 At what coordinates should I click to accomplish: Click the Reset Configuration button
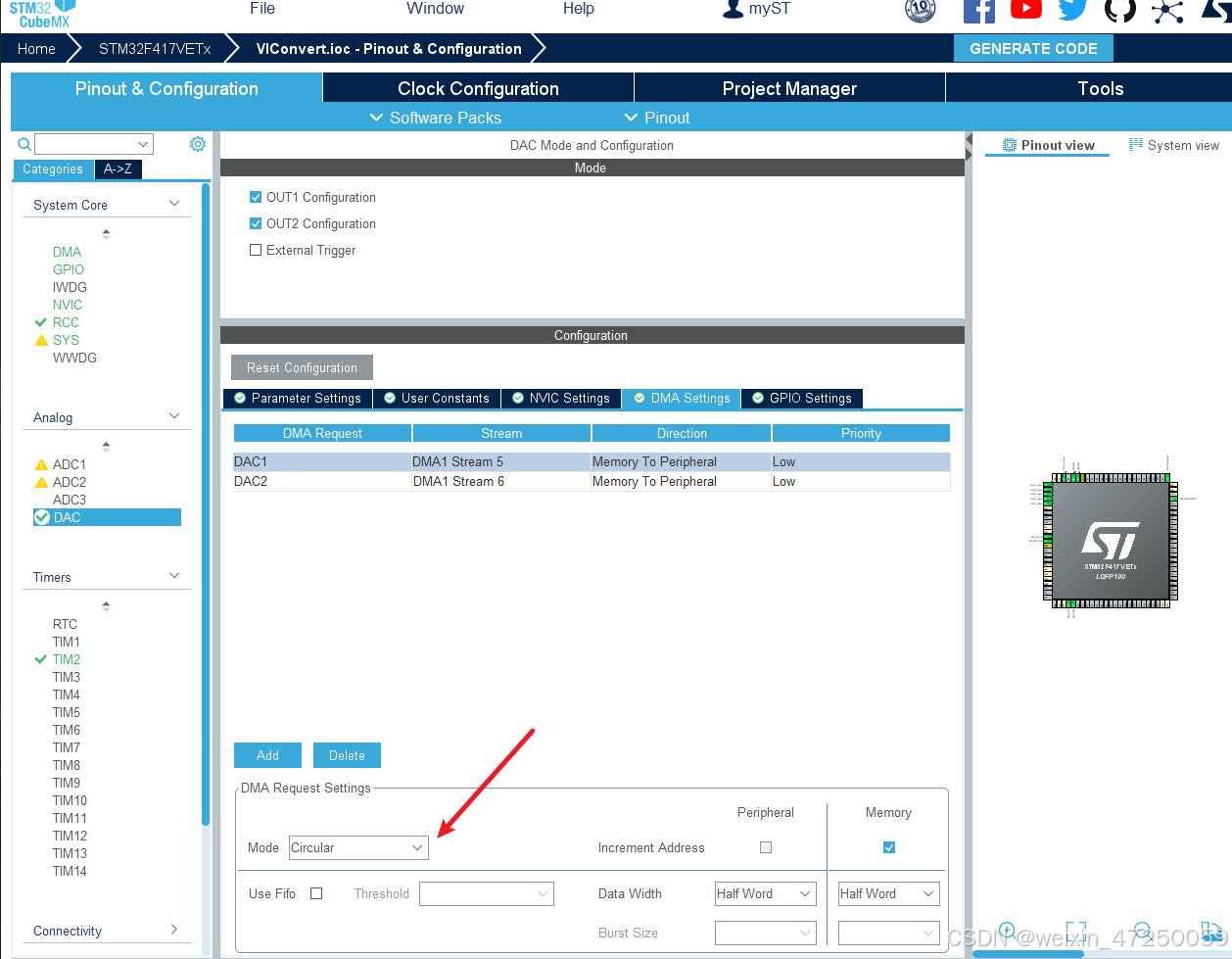(x=302, y=367)
